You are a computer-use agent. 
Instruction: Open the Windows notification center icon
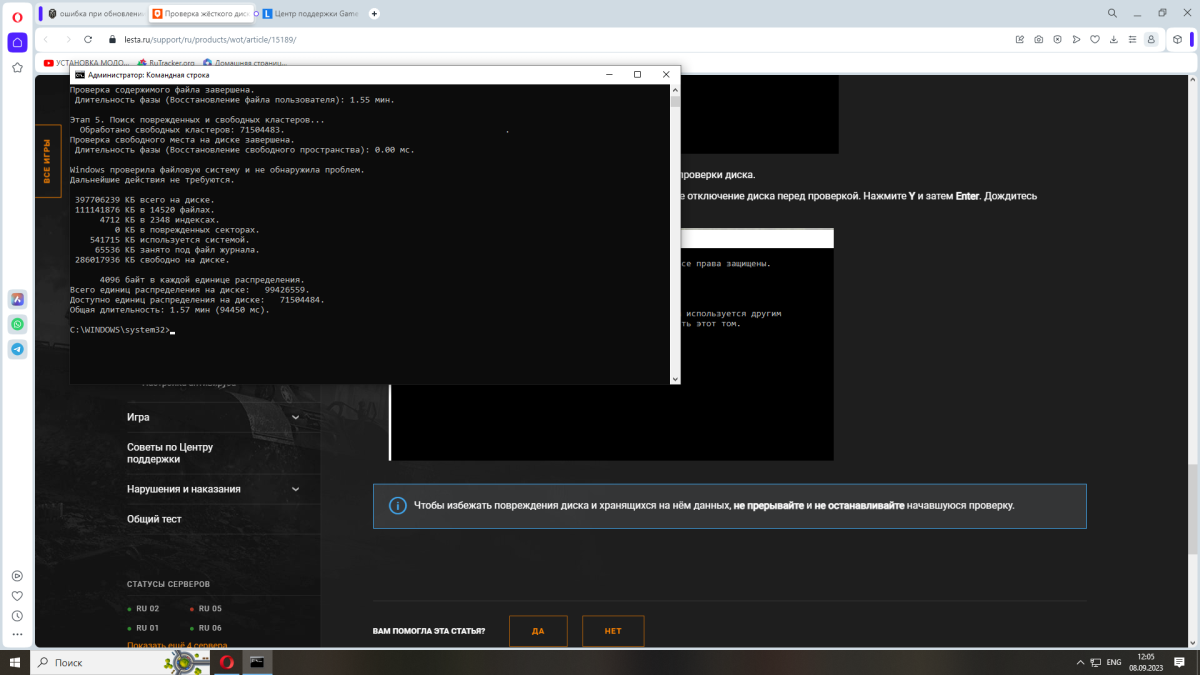pyautogui.click(x=1181, y=662)
